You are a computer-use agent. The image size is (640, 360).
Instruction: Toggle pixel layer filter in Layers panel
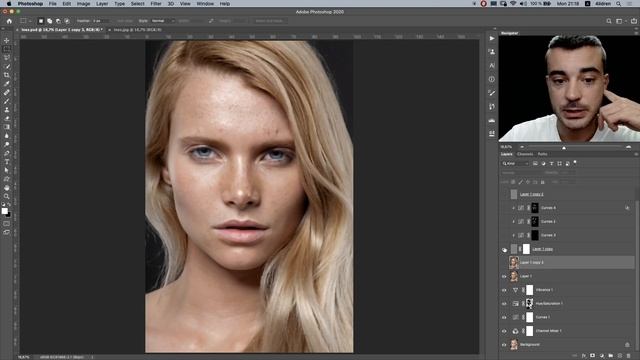coord(535,163)
